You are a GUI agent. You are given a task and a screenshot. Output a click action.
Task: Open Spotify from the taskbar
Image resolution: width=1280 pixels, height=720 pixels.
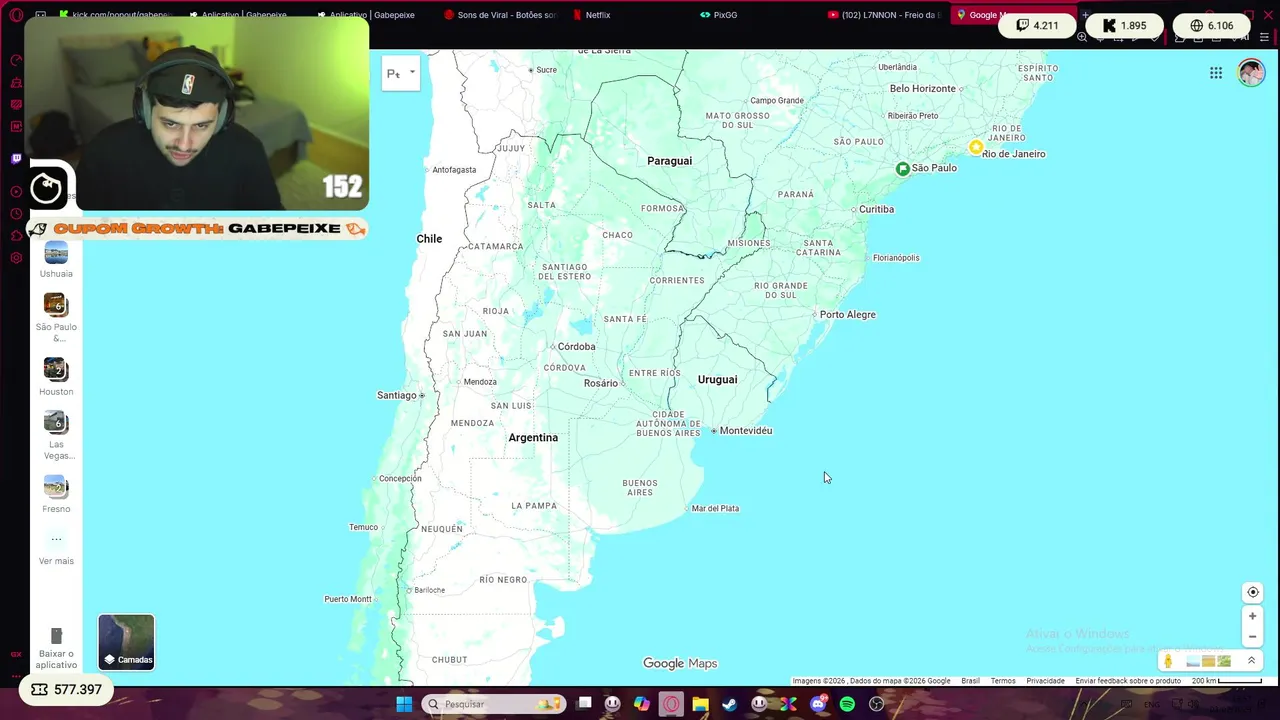coord(847,704)
